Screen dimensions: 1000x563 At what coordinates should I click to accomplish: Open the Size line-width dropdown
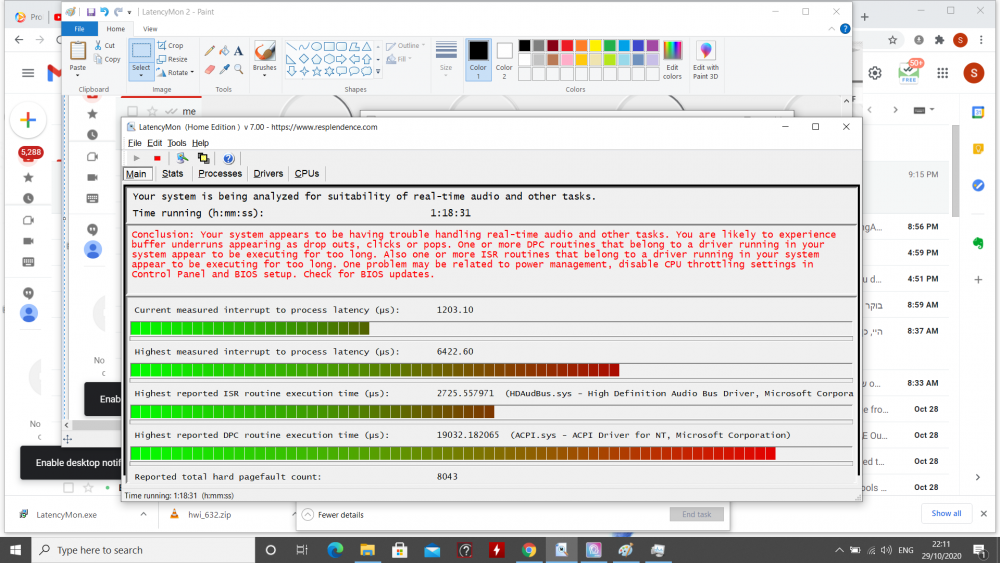(x=446, y=59)
